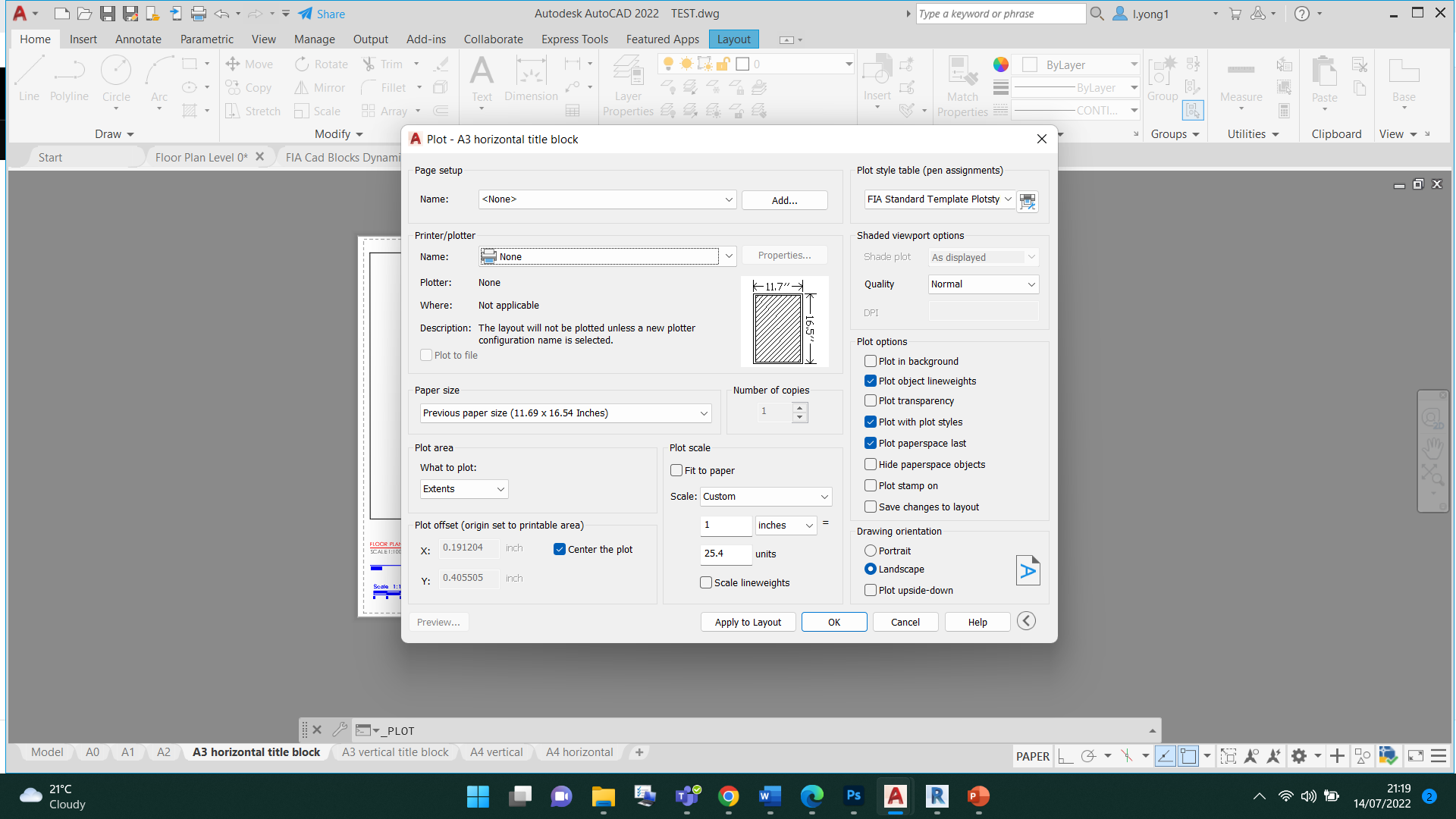This screenshot has width=1456, height=819.
Task: Open the Quality Normal dropdown
Action: point(984,284)
